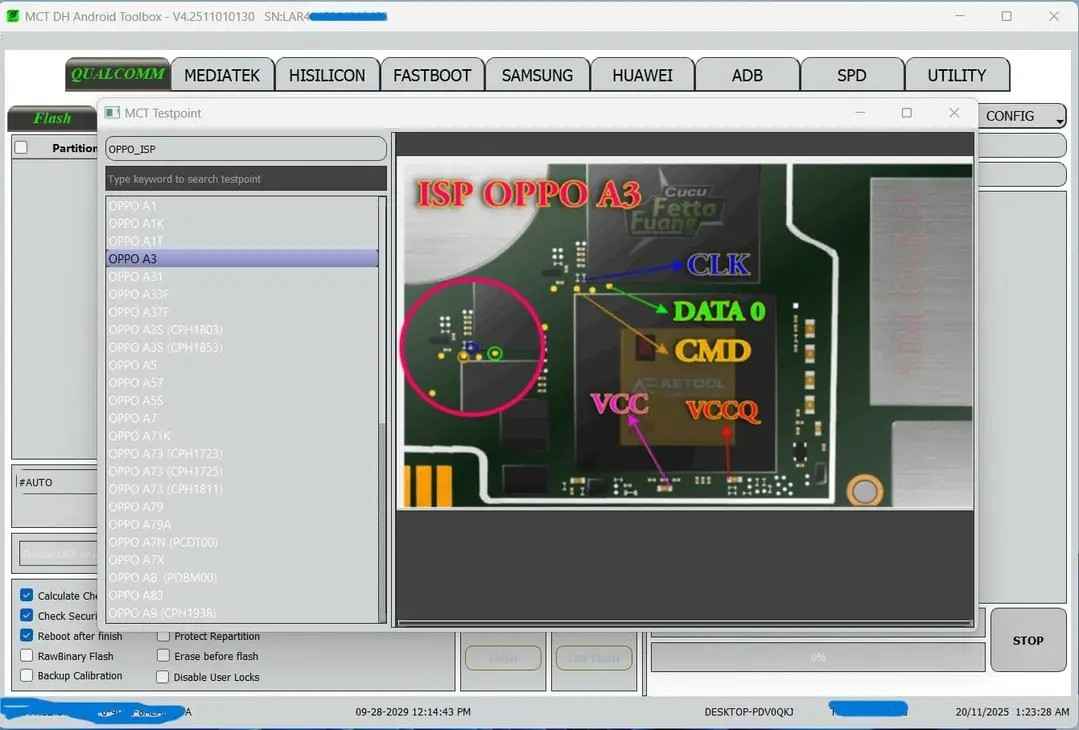Select OPPO A73 (CPH1723) testpoint
Viewport: 1079px width, 730px height.
pyautogui.click(x=242, y=453)
